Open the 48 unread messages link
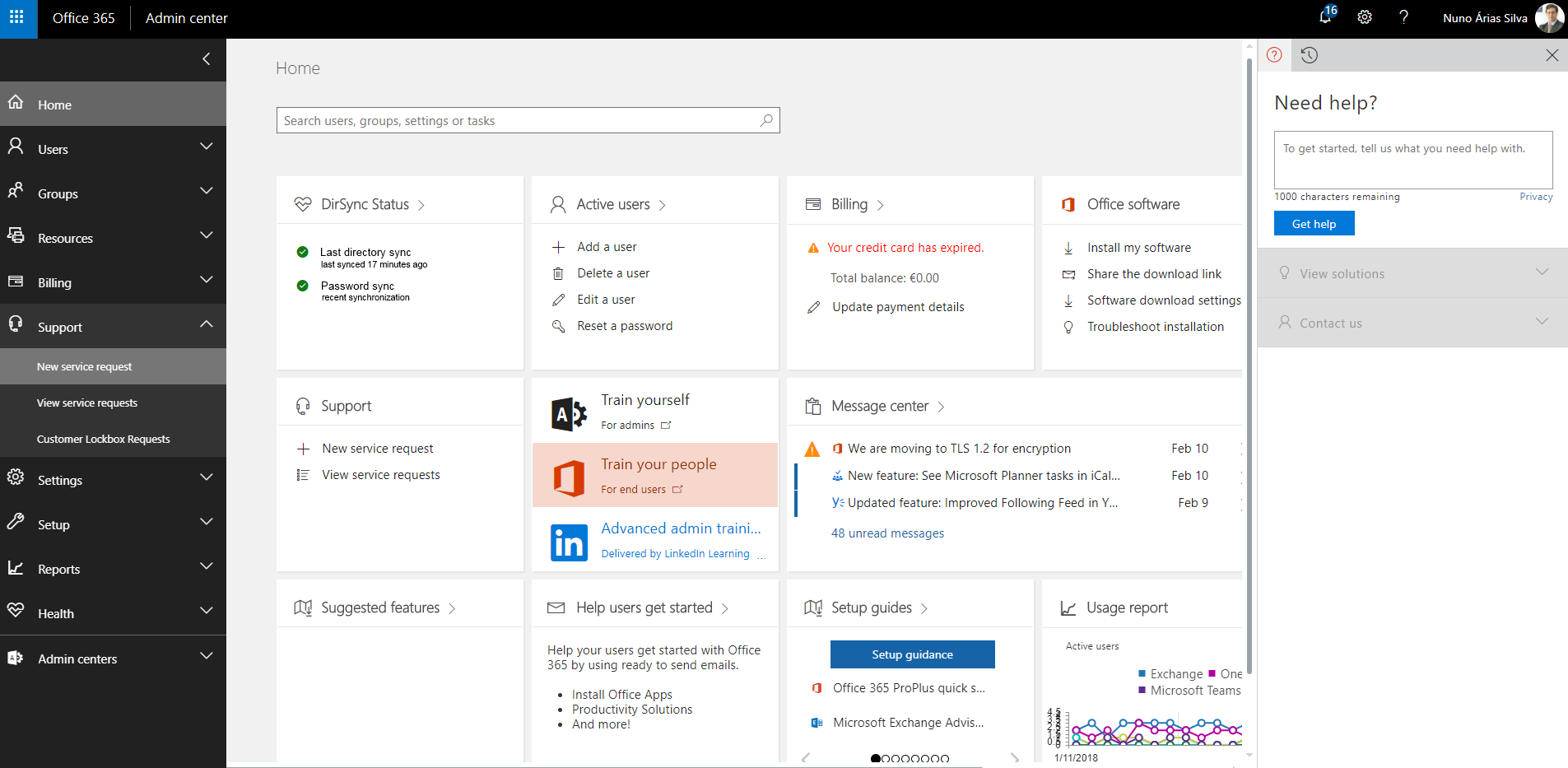This screenshot has height=768, width=1568. pos(887,533)
